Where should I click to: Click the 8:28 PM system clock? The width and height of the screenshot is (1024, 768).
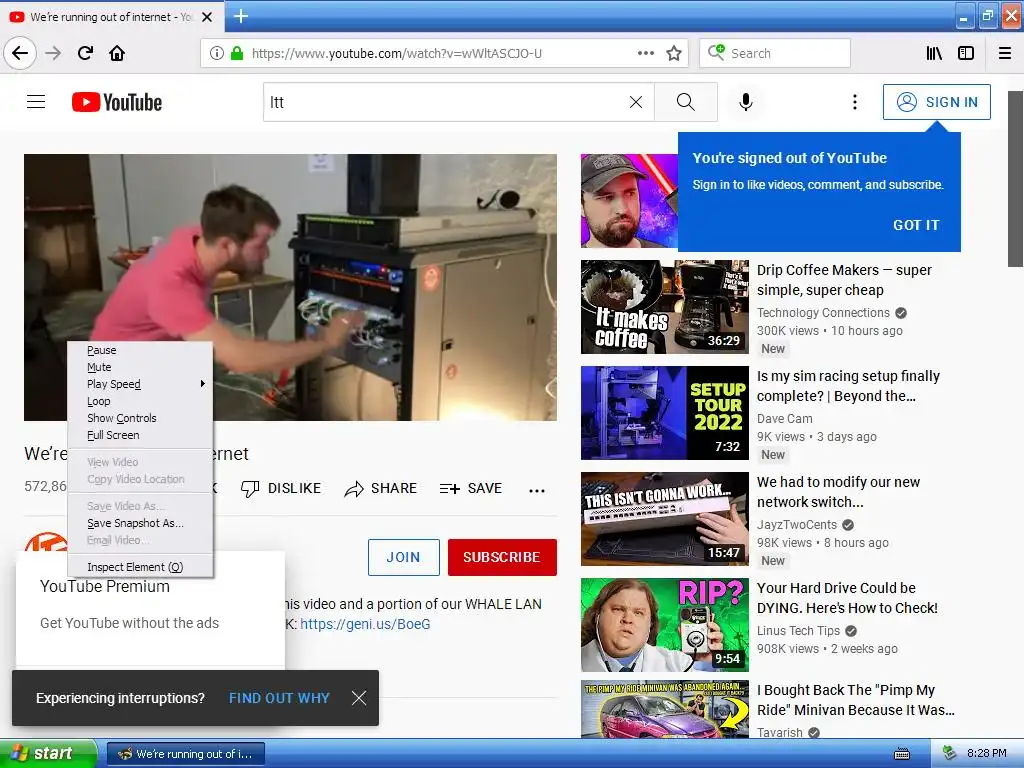pyautogui.click(x=986, y=753)
